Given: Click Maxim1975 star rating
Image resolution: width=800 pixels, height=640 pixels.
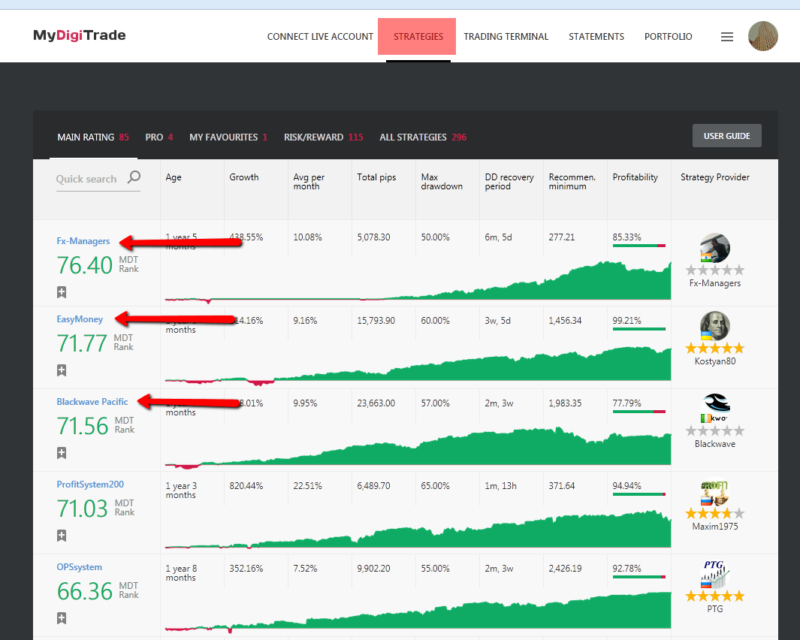Looking at the screenshot, I should (x=715, y=513).
